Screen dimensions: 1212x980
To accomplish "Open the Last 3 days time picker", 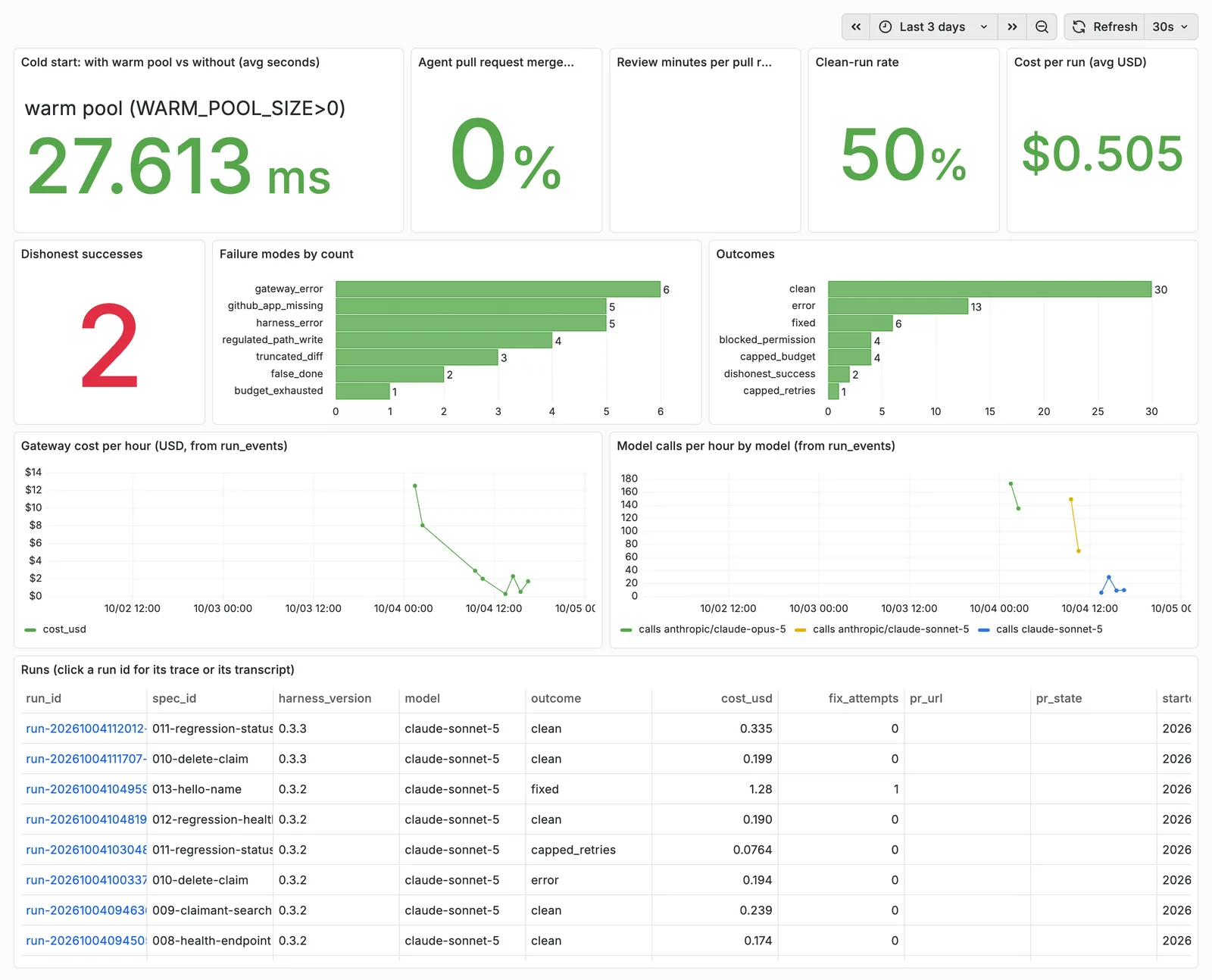I will pos(933,27).
